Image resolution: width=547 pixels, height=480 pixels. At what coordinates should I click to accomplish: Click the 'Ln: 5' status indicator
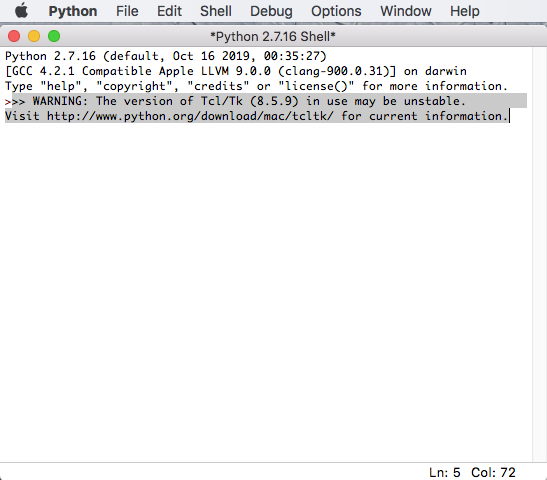(x=444, y=472)
